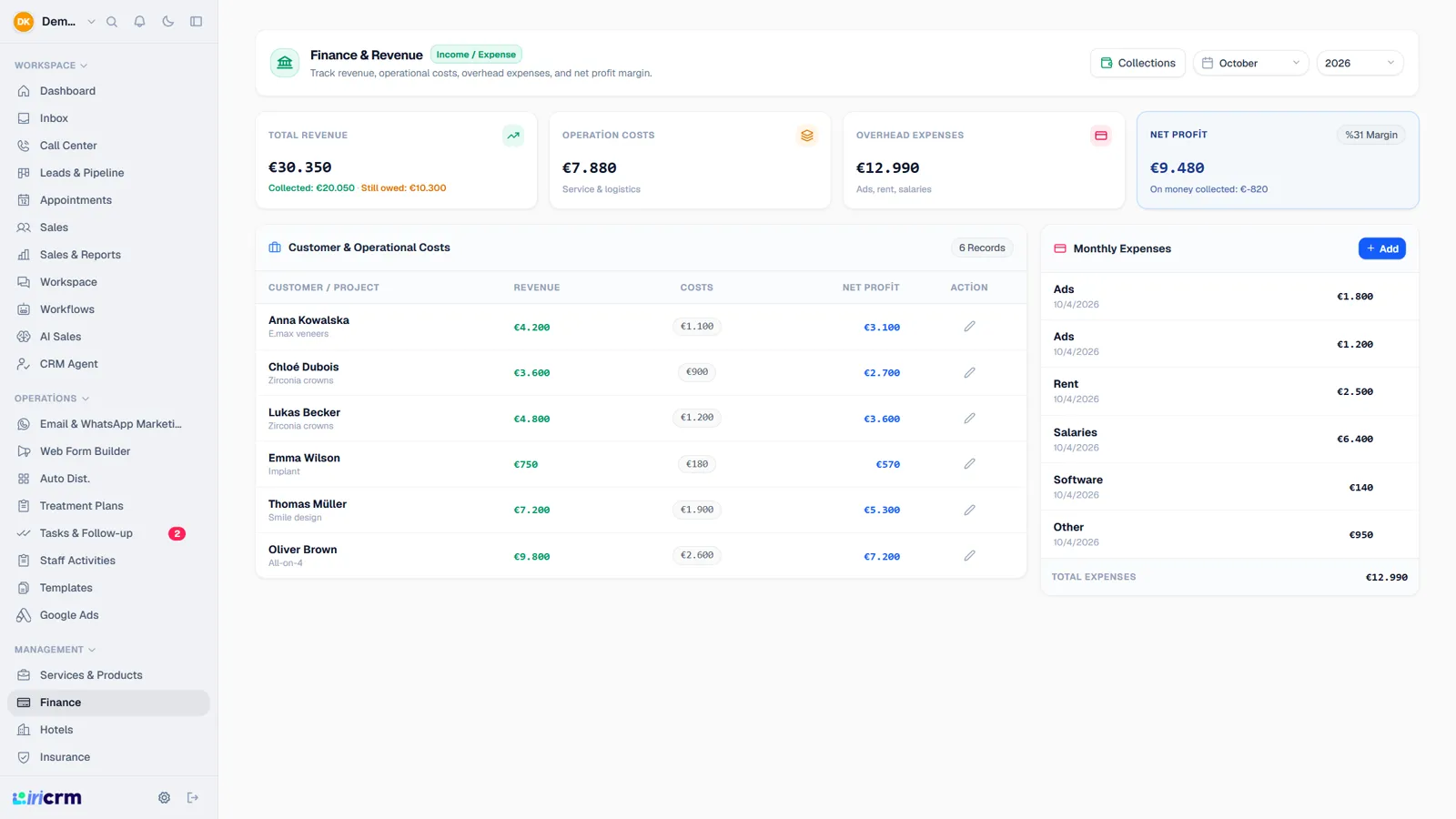Open Leads & Pipeline menu item
Image resolution: width=1456 pixels, height=819 pixels.
click(108, 173)
